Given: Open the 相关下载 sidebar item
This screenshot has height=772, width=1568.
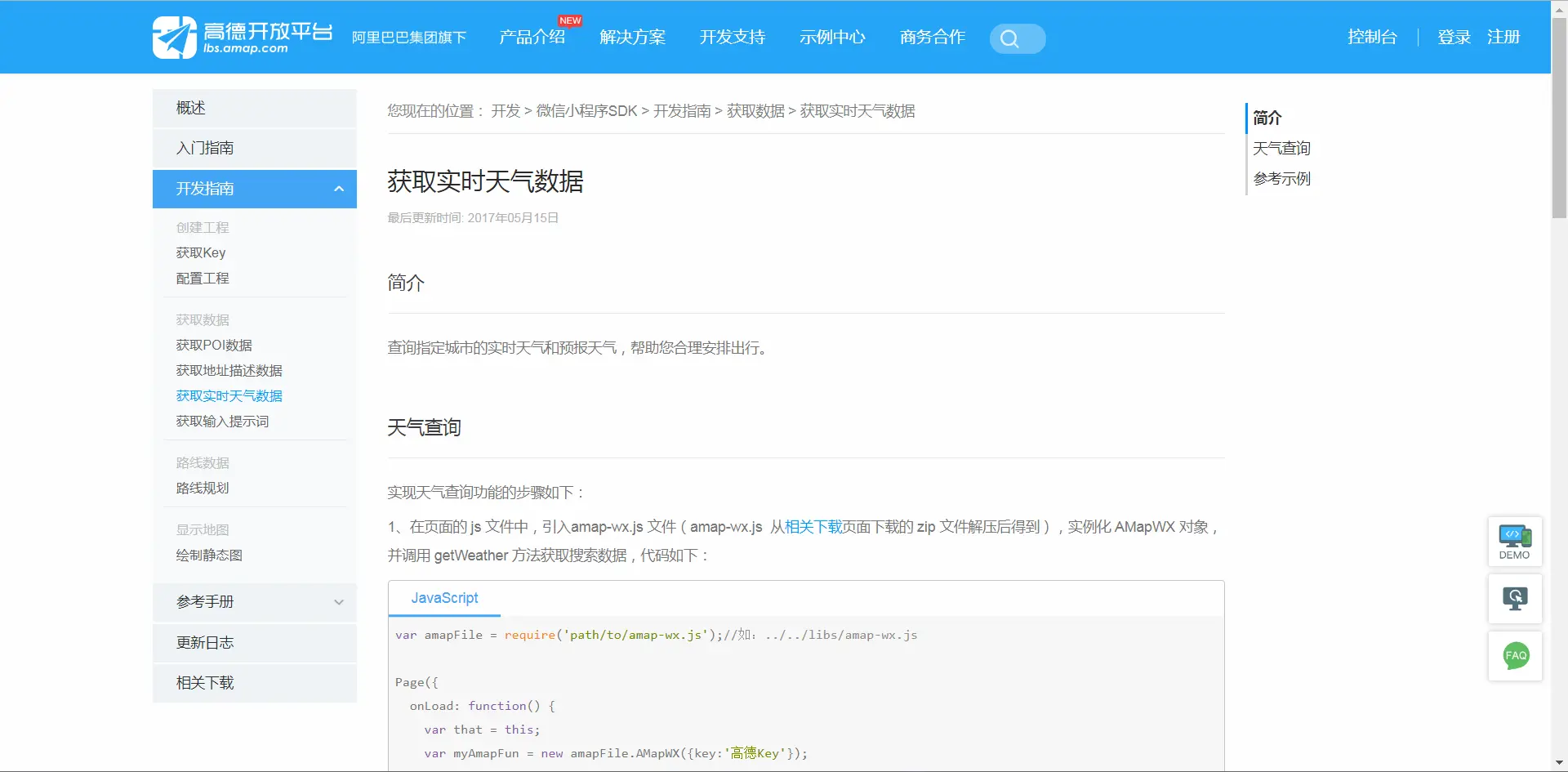Looking at the screenshot, I should (255, 683).
